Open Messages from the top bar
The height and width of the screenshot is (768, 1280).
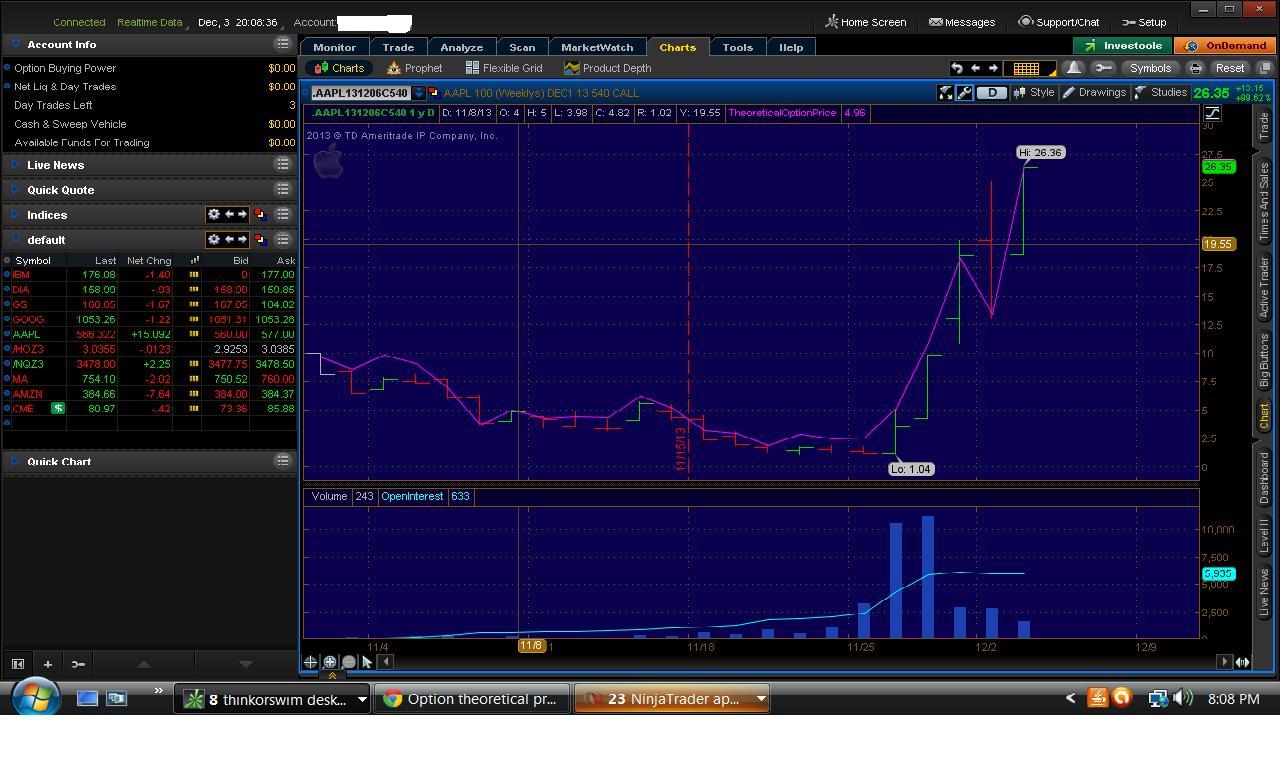coord(962,22)
